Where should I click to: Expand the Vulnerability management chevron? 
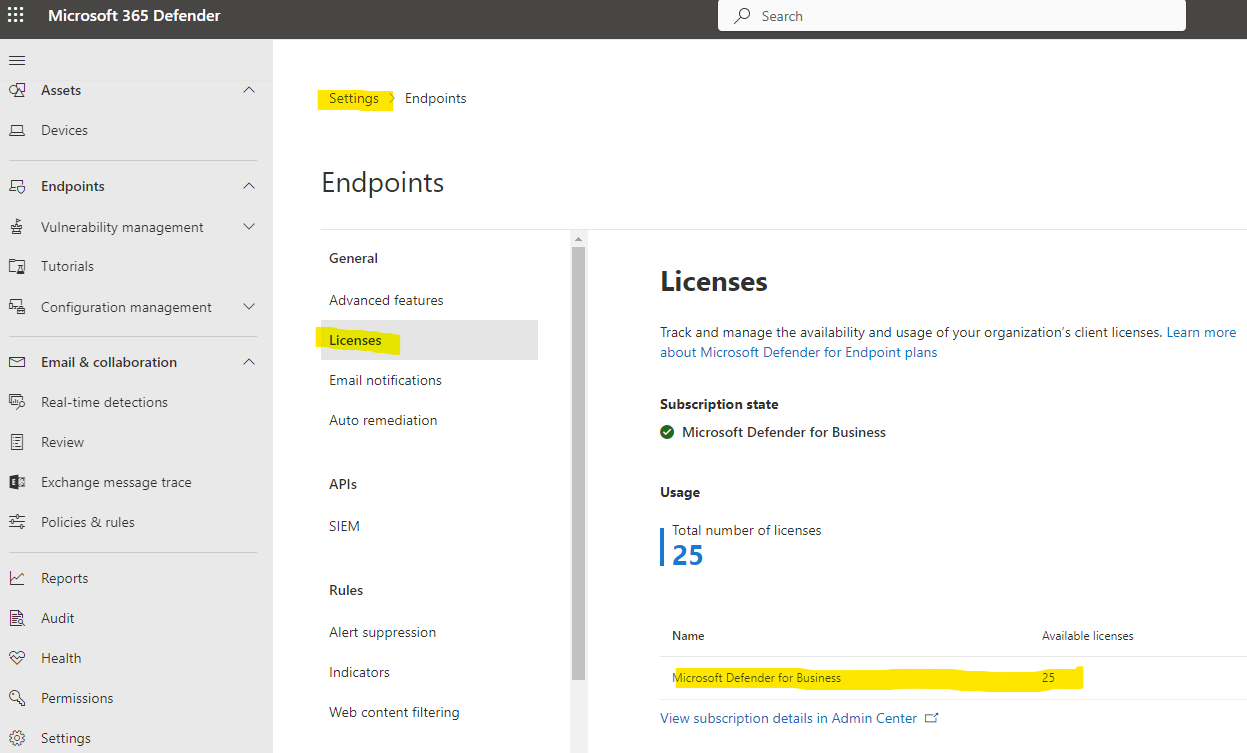click(x=249, y=227)
